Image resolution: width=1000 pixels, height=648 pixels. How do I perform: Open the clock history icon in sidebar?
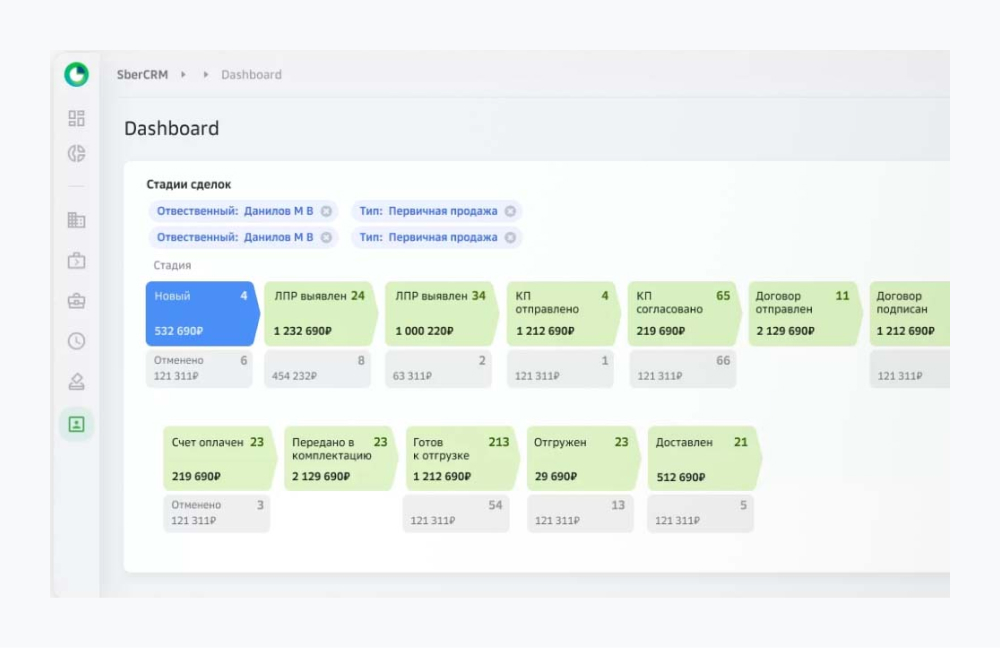[x=76, y=341]
